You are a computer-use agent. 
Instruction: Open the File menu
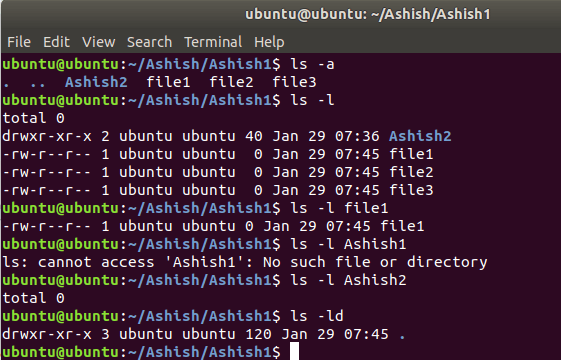(x=19, y=42)
